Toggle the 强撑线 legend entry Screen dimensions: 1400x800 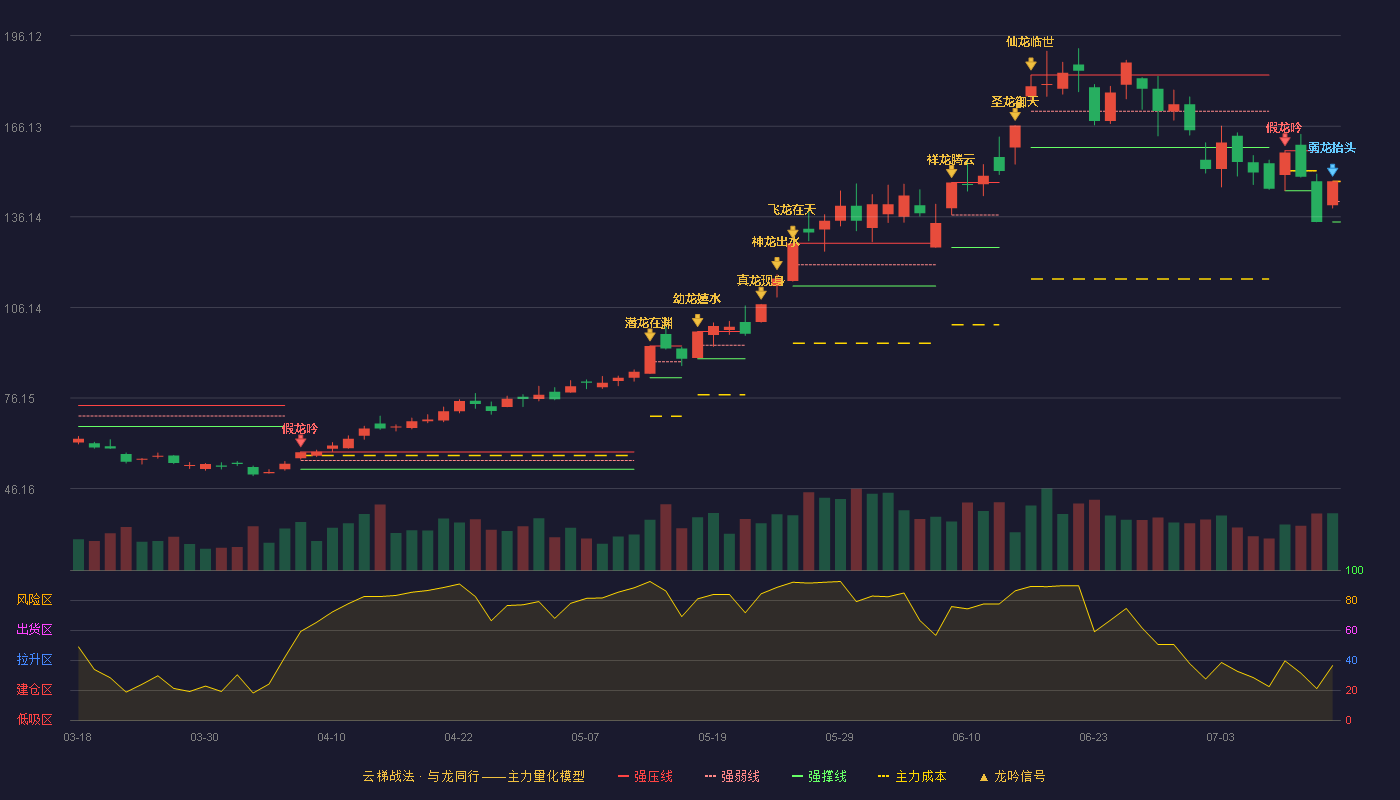pyautogui.click(x=819, y=776)
